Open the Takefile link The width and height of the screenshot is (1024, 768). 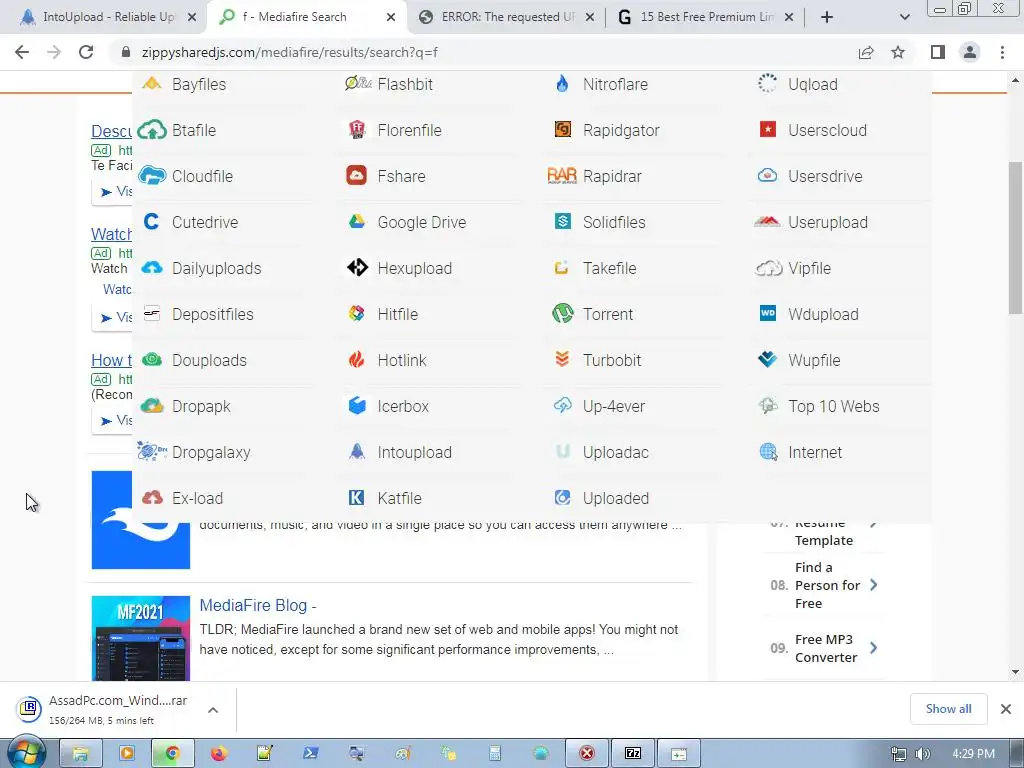coord(609,268)
